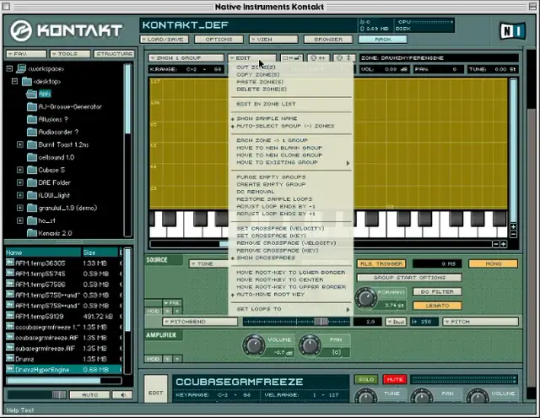Click the Formant knob
The image size is (540, 418).
(366, 297)
